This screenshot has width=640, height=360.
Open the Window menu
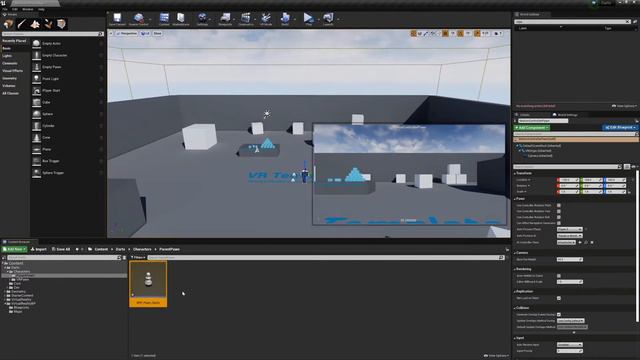[x=28, y=9]
